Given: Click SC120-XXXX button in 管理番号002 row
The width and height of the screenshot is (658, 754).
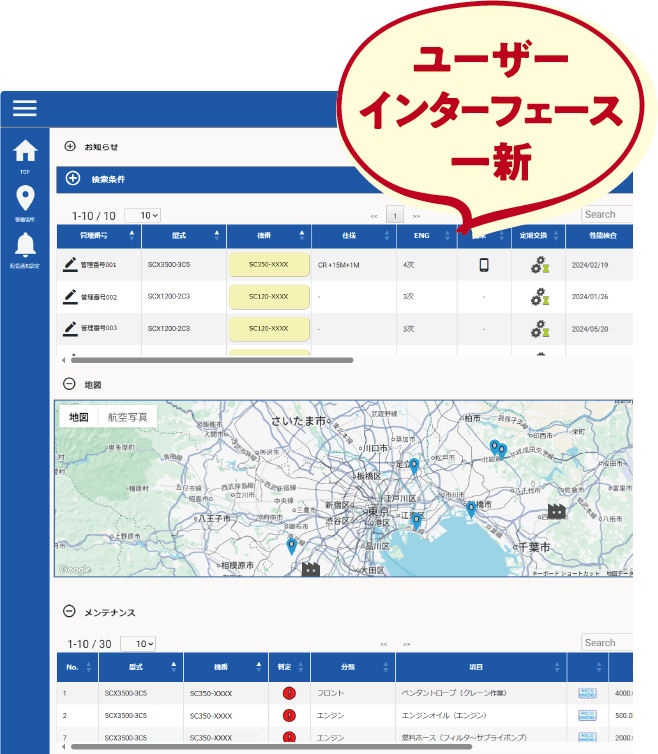Looking at the screenshot, I should coord(269,297).
